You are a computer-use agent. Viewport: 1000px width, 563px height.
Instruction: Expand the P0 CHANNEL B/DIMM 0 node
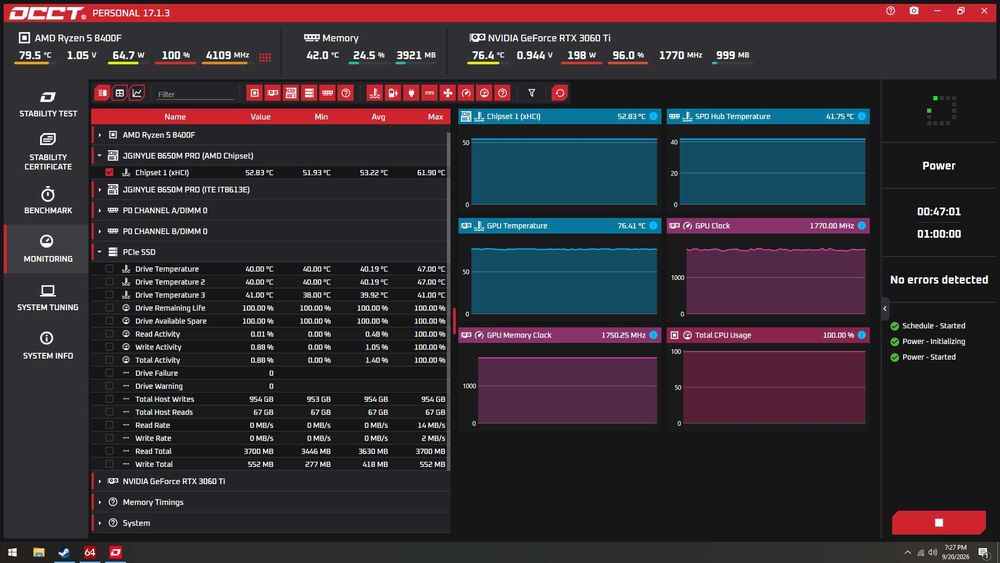[x=99, y=231]
